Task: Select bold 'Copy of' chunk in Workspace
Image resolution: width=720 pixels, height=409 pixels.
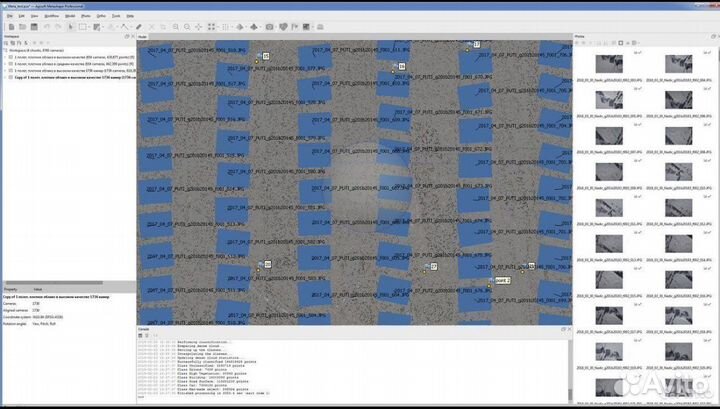Action: pos(75,78)
